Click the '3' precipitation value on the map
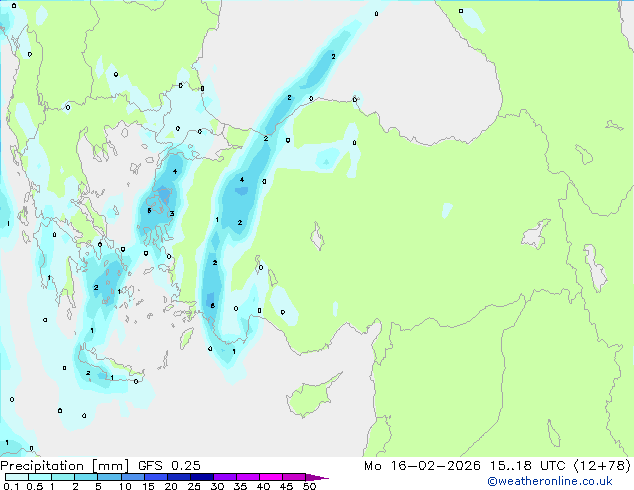 tap(172, 213)
